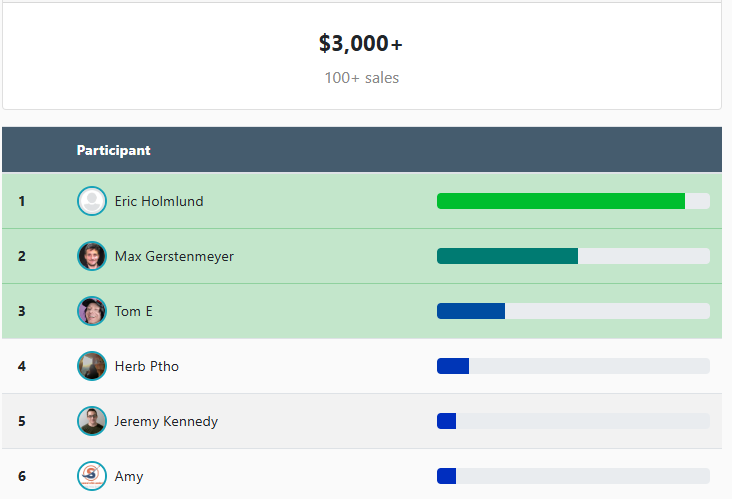This screenshot has height=499, width=732.
Task: Click the 100+ sales subtitle text
Action: [x=361, y=78]
